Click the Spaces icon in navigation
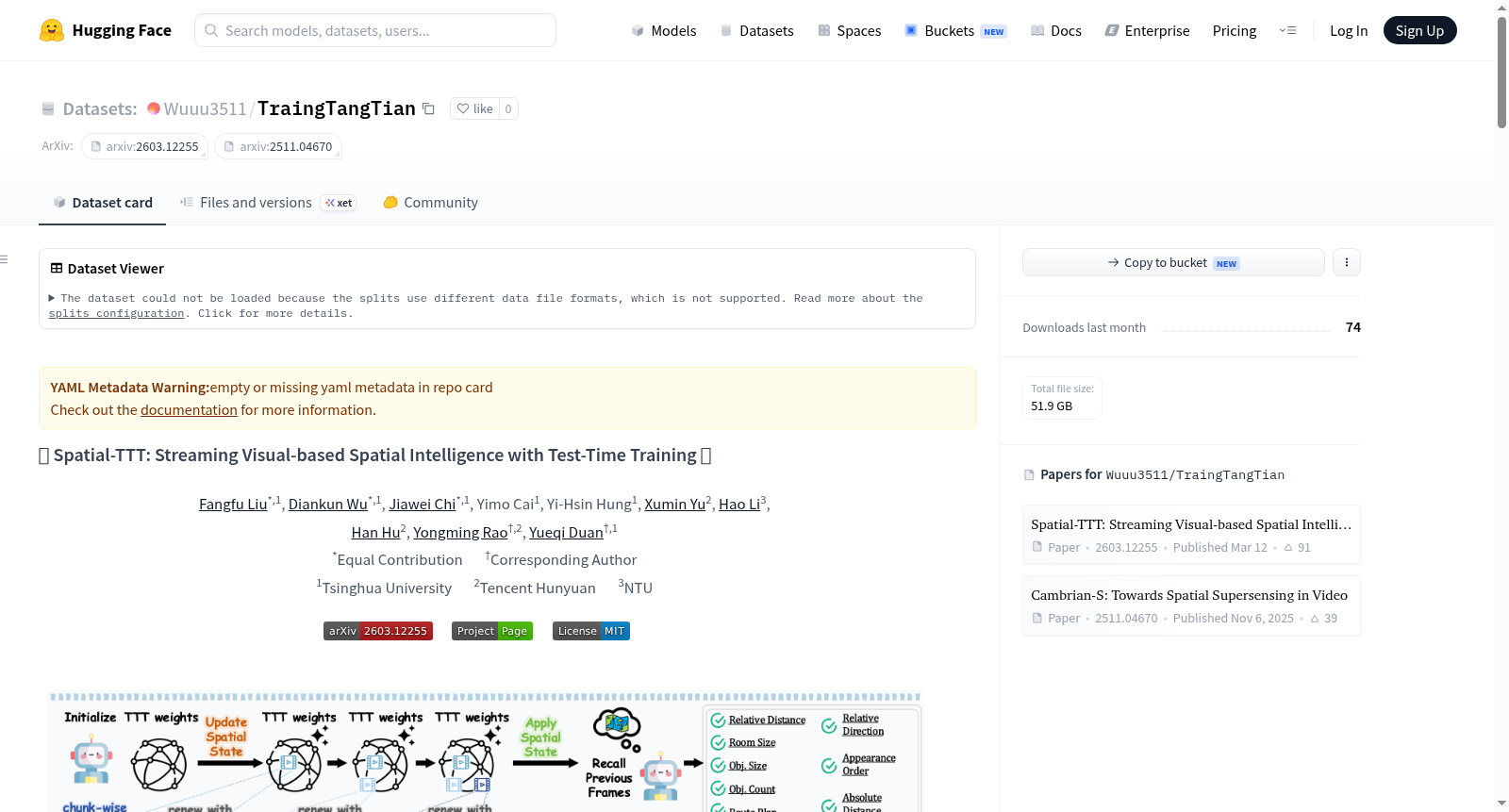1509x812 pixels. click(x=824, y=30)
